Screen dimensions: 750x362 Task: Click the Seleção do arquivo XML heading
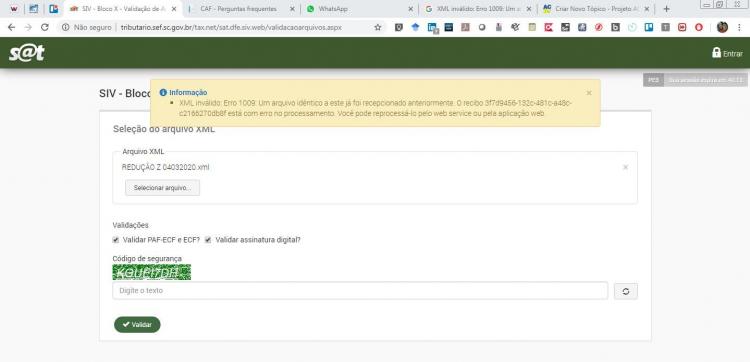pos(164,129)
